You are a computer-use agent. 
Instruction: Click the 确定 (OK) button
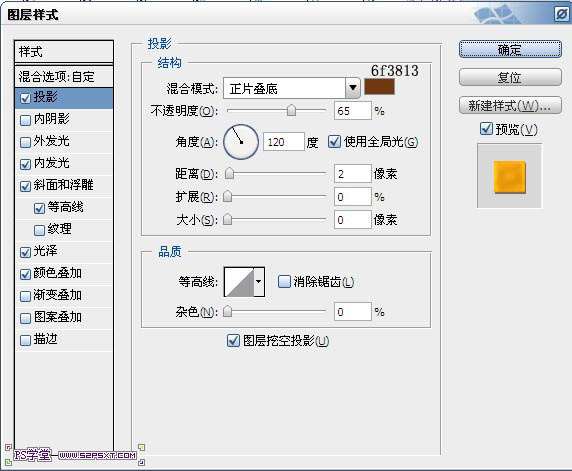pos(510,49)
